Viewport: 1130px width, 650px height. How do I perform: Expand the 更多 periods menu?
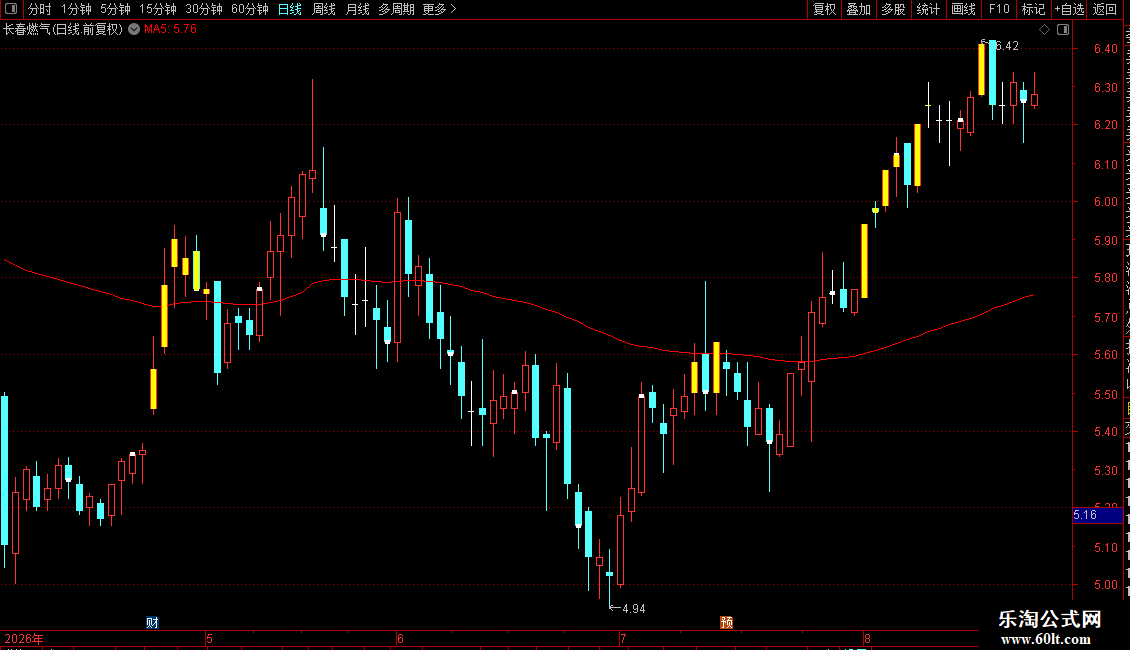coord(439,9)
